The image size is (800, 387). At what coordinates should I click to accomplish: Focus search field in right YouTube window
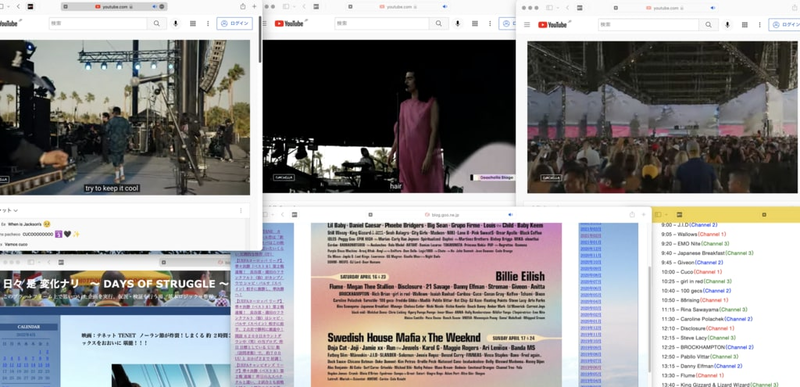pos(648,24)
